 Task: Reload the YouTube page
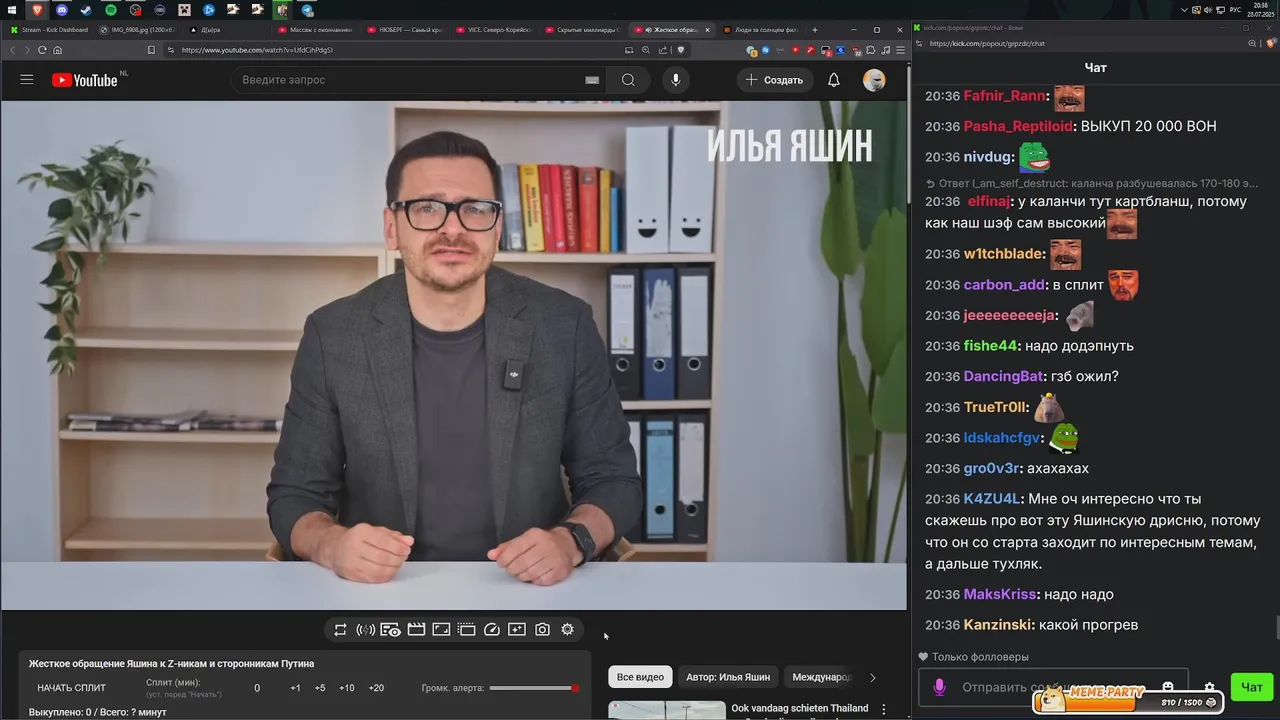pos(42,50)
